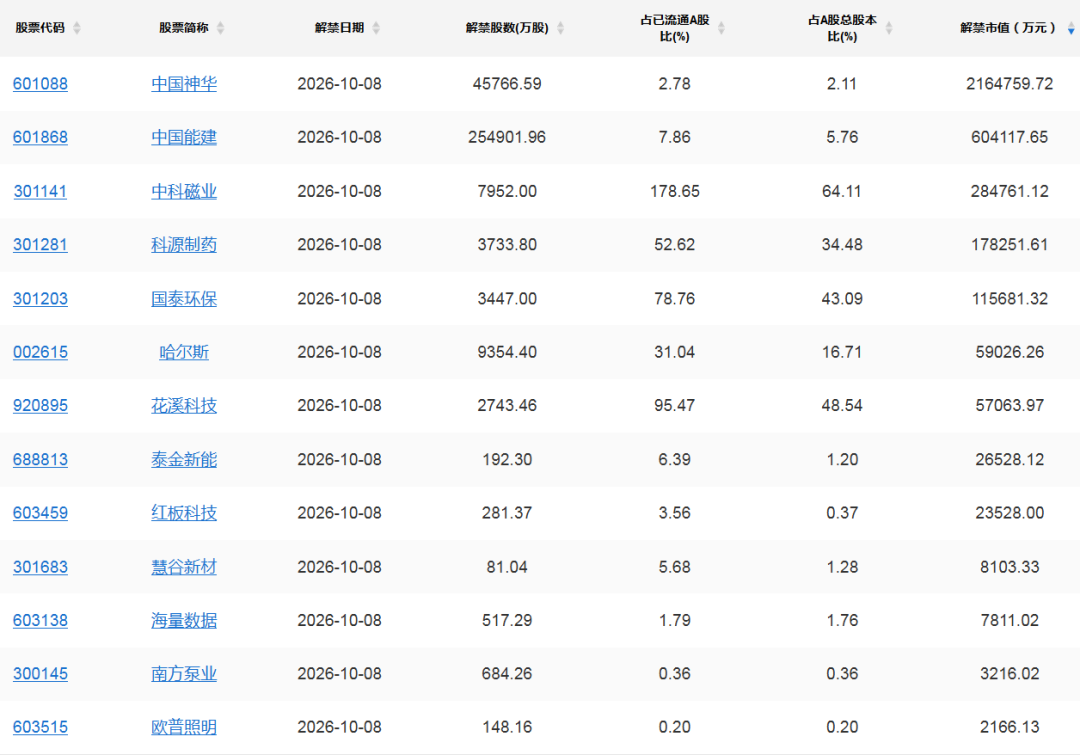Open stock code 601868 link
The width and height of the screenshot is (1080, 755).
click(41, 137)
